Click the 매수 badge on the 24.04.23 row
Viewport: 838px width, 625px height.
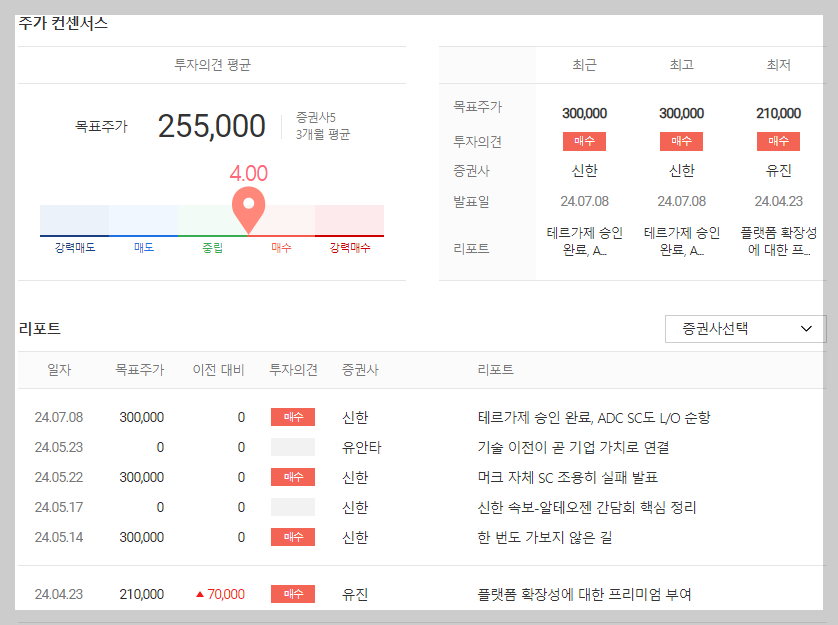(292, 593)
